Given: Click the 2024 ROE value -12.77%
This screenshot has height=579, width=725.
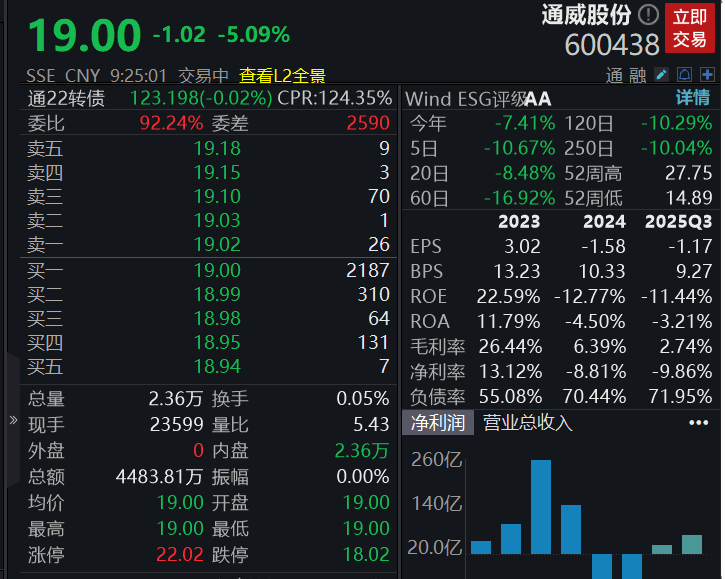Looking at the screenshot, I should click(590, 296).
